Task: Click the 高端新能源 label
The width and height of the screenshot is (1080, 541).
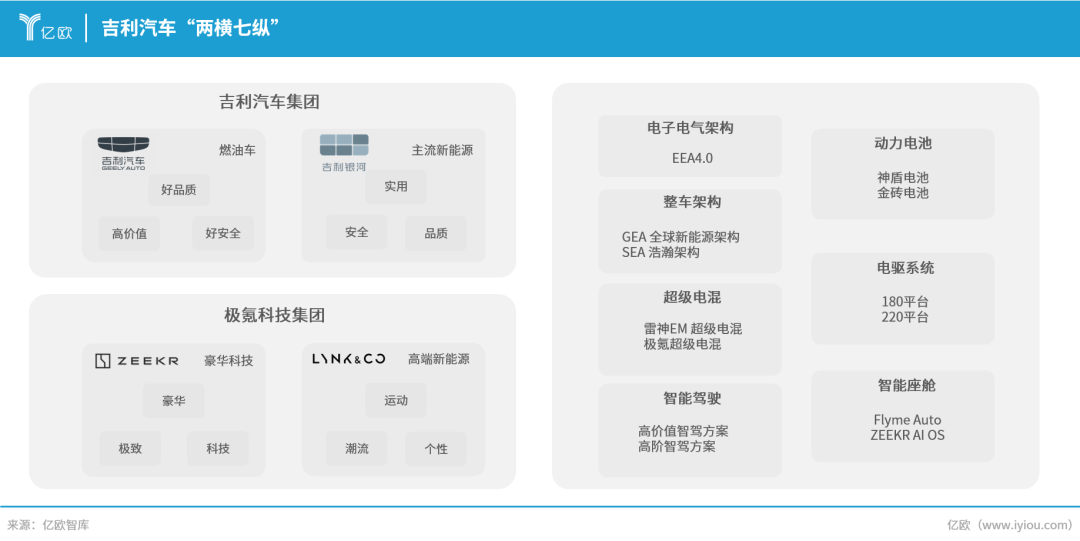Action: 439,359
